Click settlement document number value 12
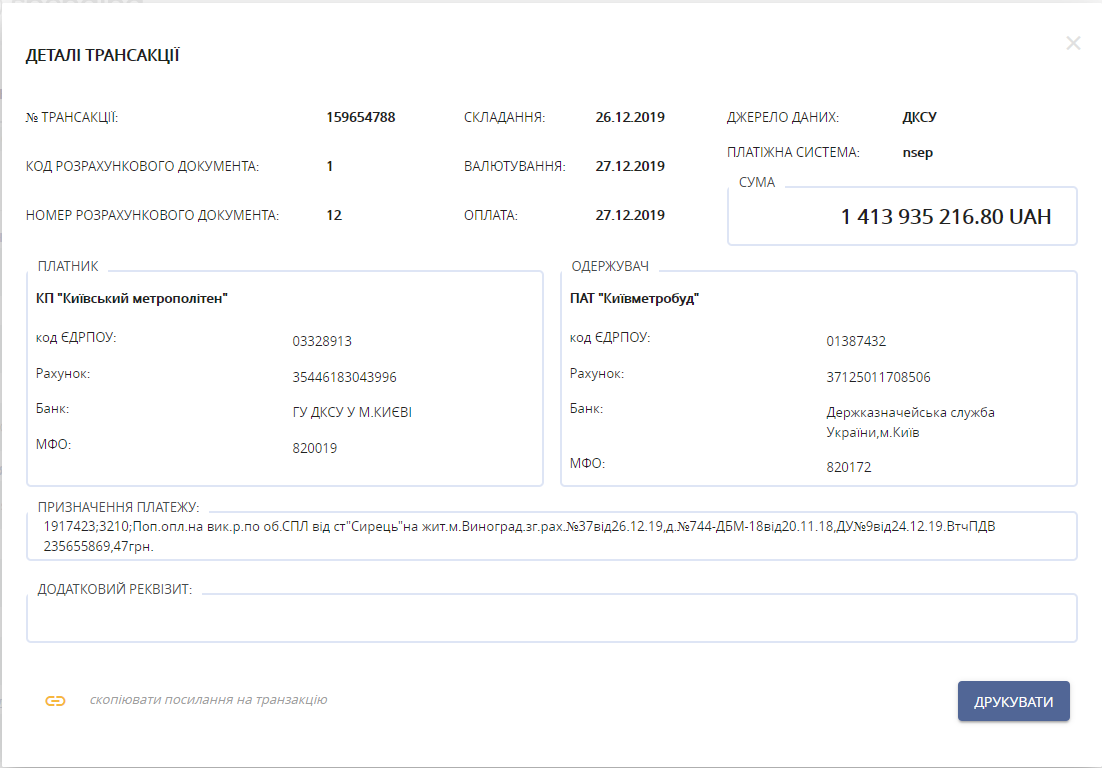Image resolution: width=1102 pixels, height=768 pixels. tap(334, 216)
